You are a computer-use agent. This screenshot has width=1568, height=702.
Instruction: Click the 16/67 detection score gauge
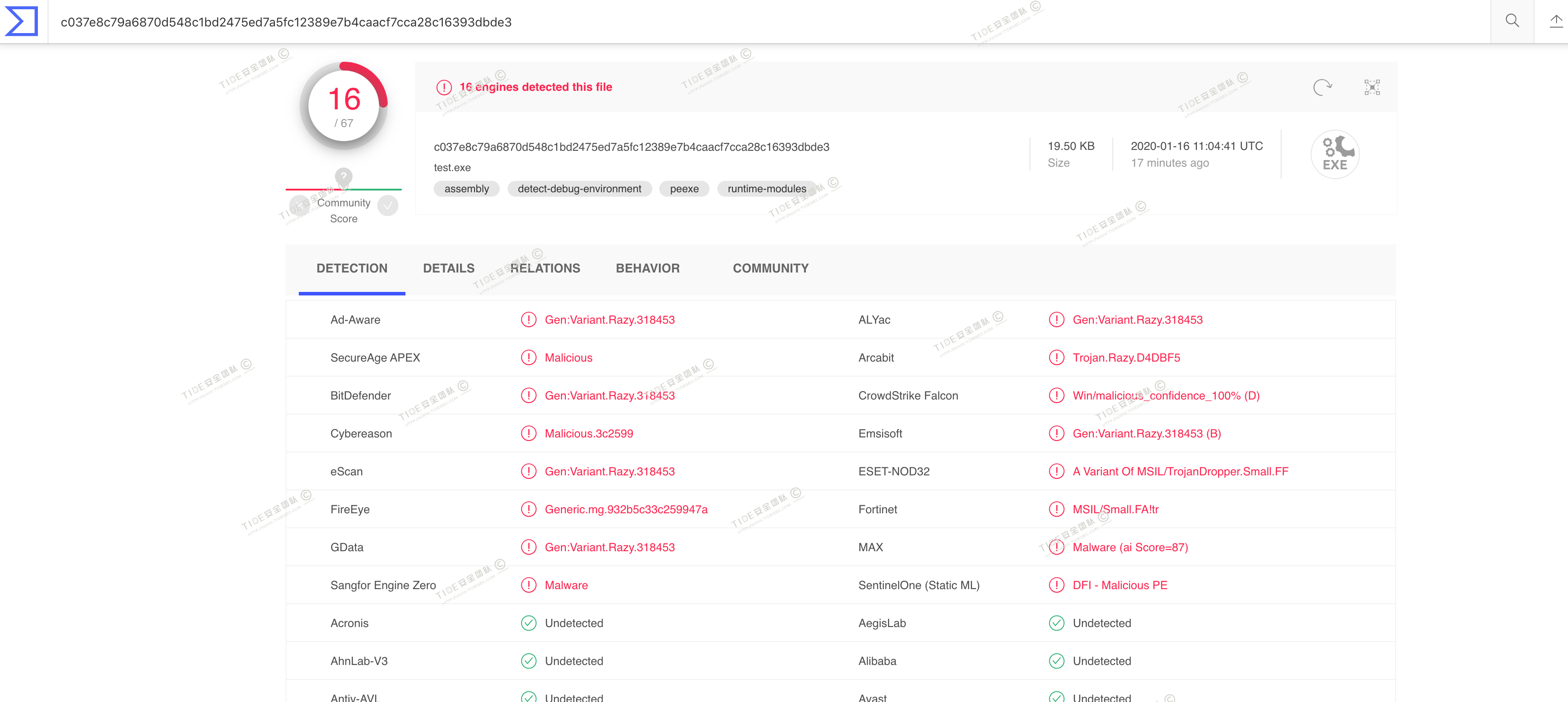tap(344, 106)
